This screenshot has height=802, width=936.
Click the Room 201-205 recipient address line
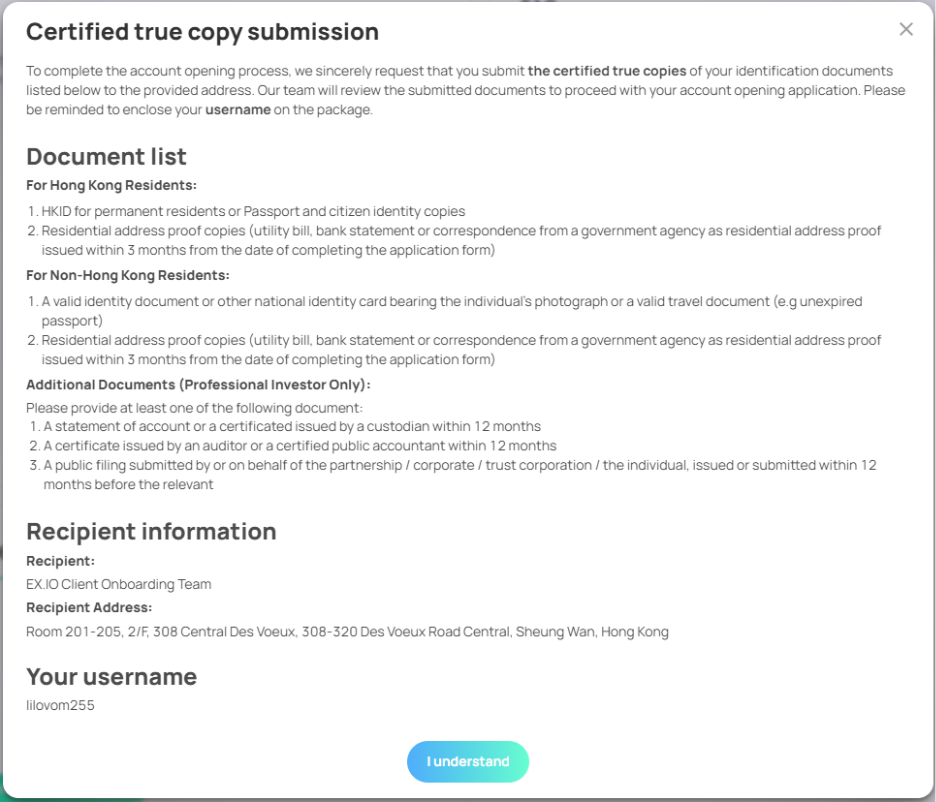point(347,632)
